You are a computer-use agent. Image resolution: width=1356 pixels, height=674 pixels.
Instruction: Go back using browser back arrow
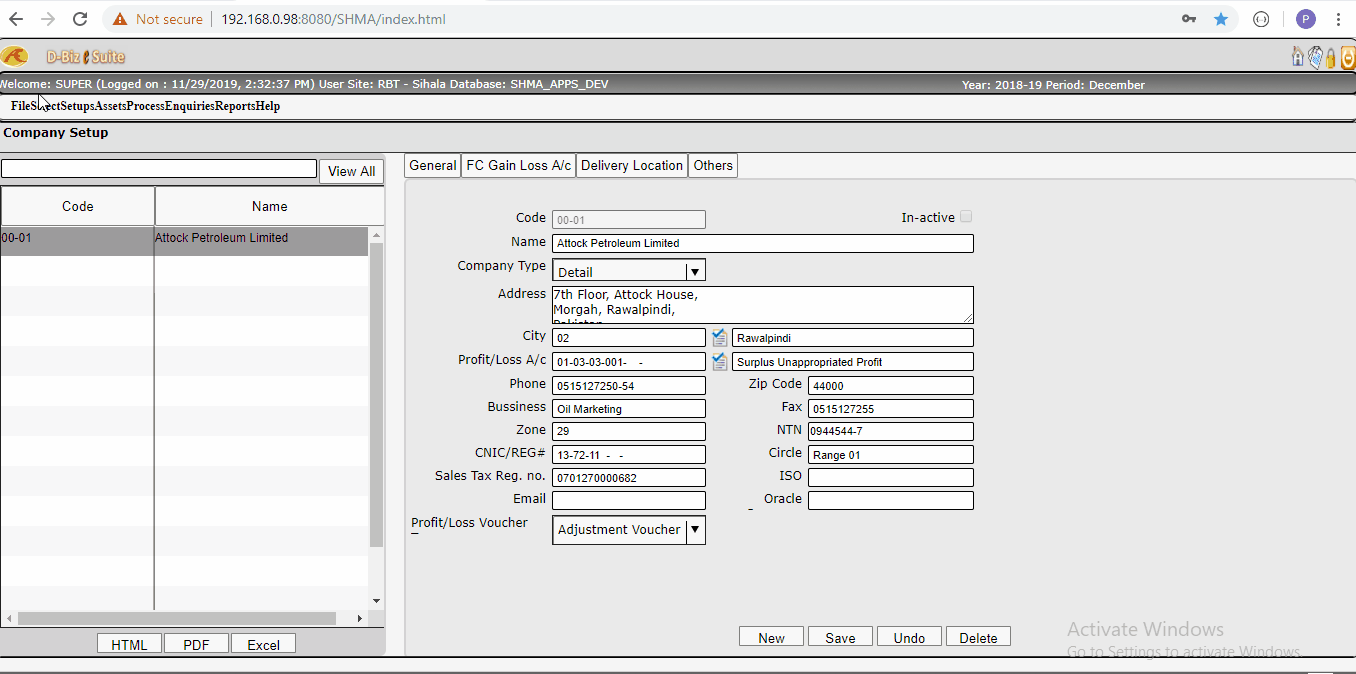click(x=17, y=19)
